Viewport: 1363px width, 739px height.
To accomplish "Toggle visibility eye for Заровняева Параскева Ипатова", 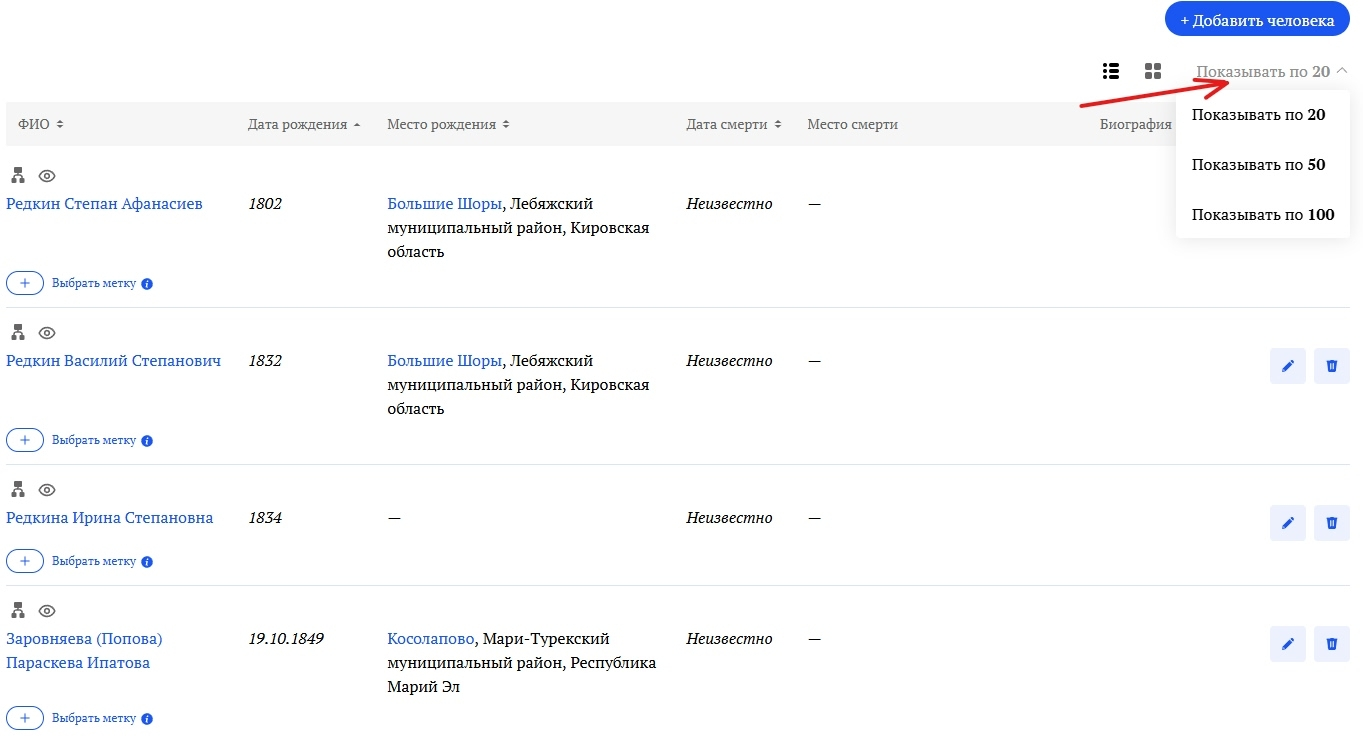I will click(46, 611).
